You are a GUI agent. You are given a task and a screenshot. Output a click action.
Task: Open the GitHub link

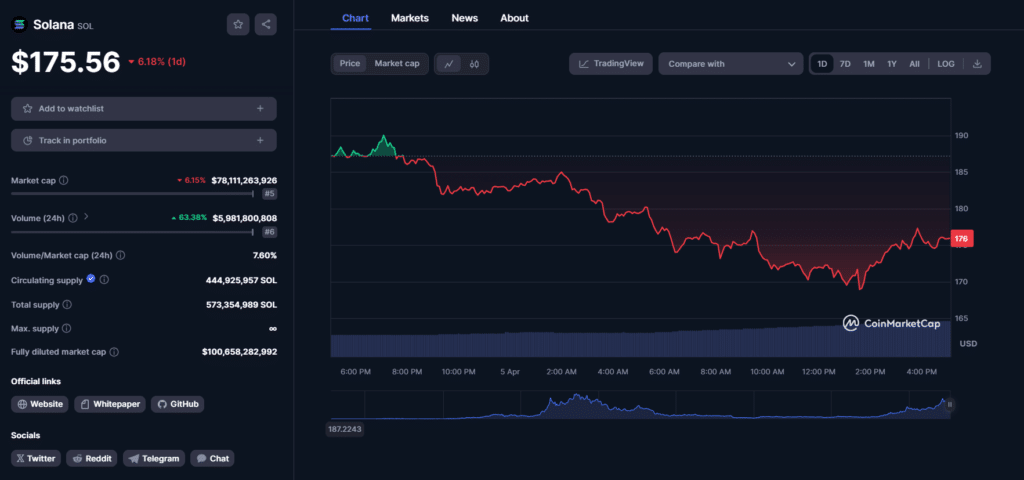[x=178, y=404]
